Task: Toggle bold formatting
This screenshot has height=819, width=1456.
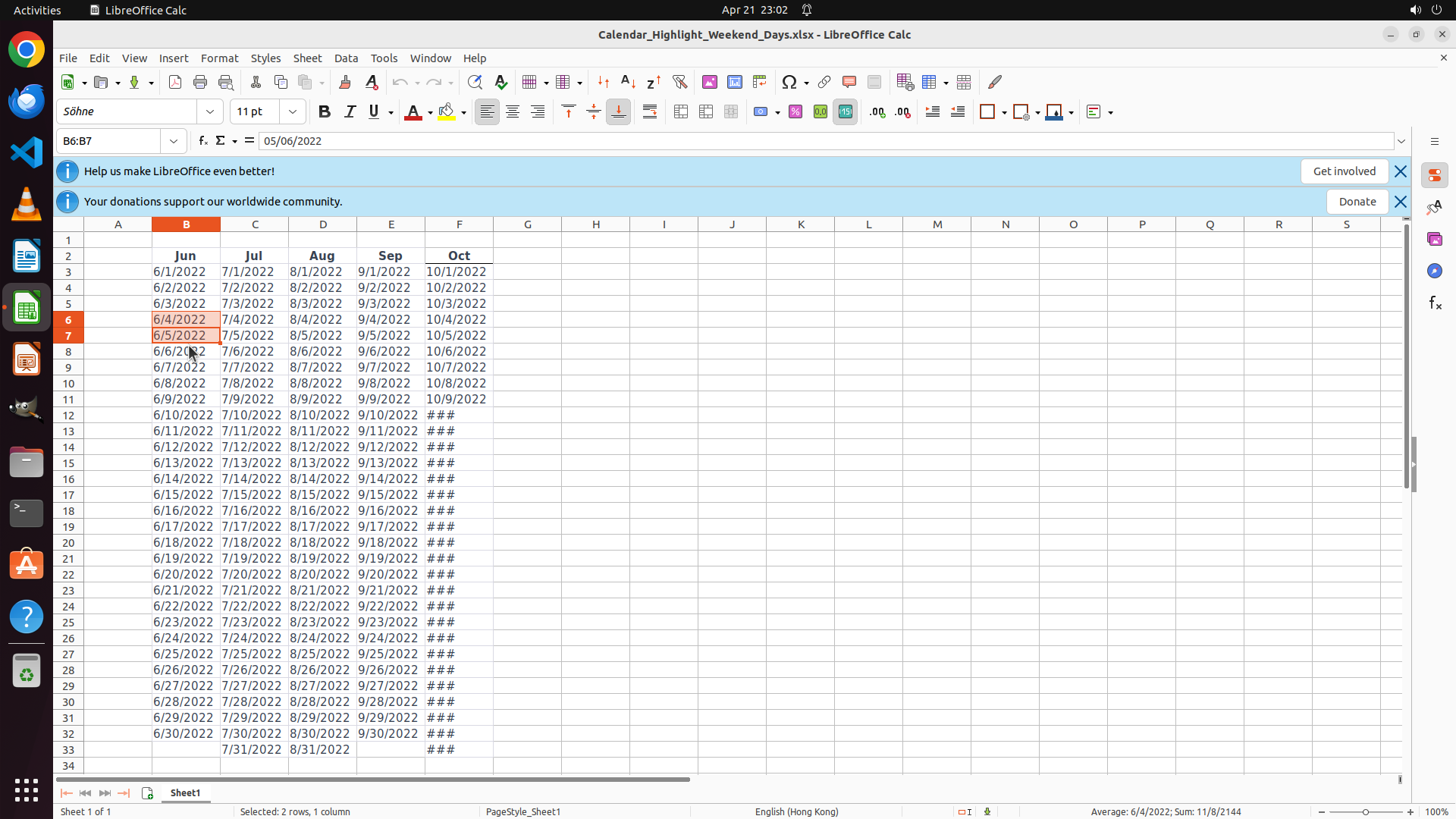Action: coord(325,112)
